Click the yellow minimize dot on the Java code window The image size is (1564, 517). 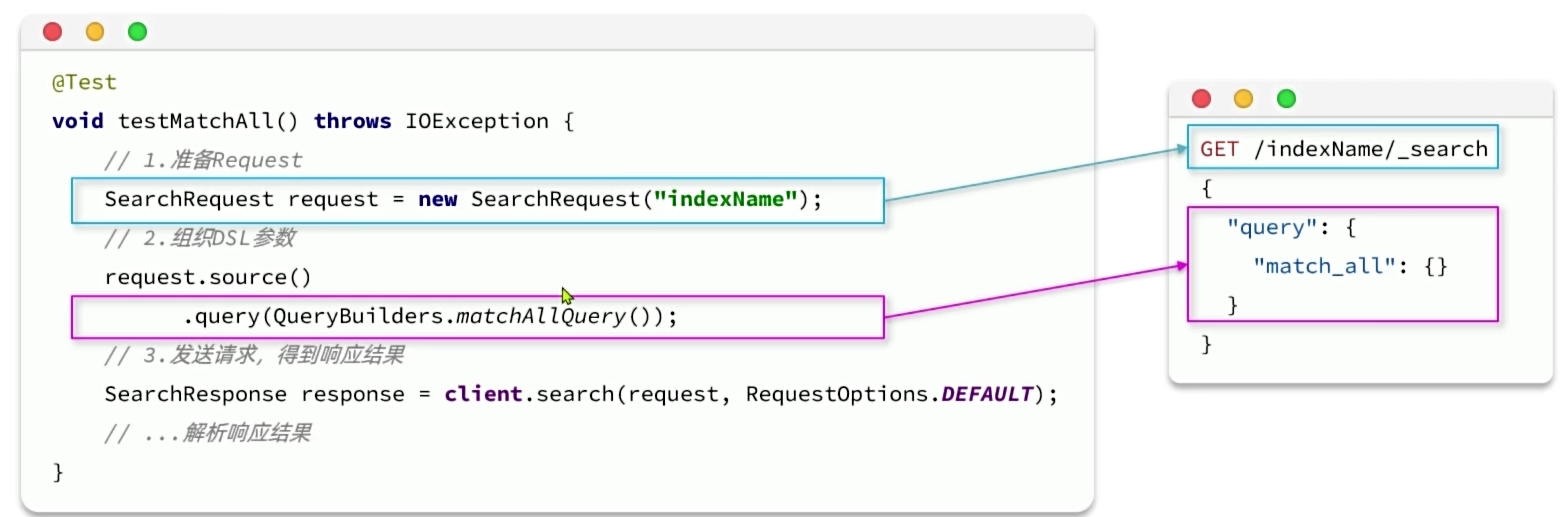click(95, 32)
